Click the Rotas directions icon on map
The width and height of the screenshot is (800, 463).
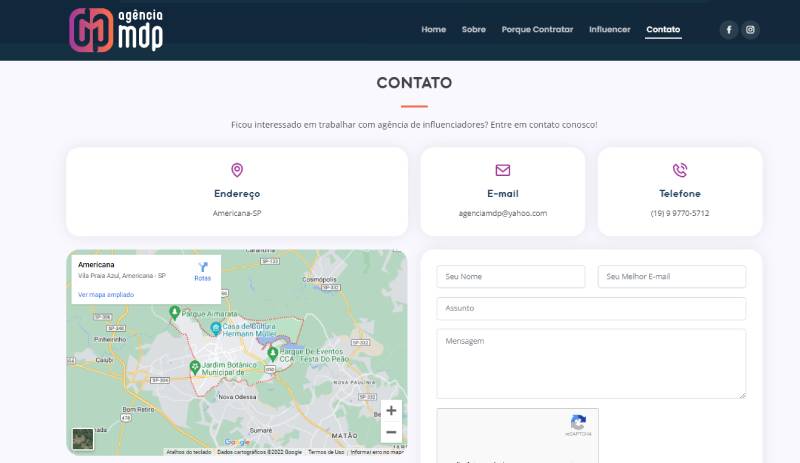click(x=203, y=268)
